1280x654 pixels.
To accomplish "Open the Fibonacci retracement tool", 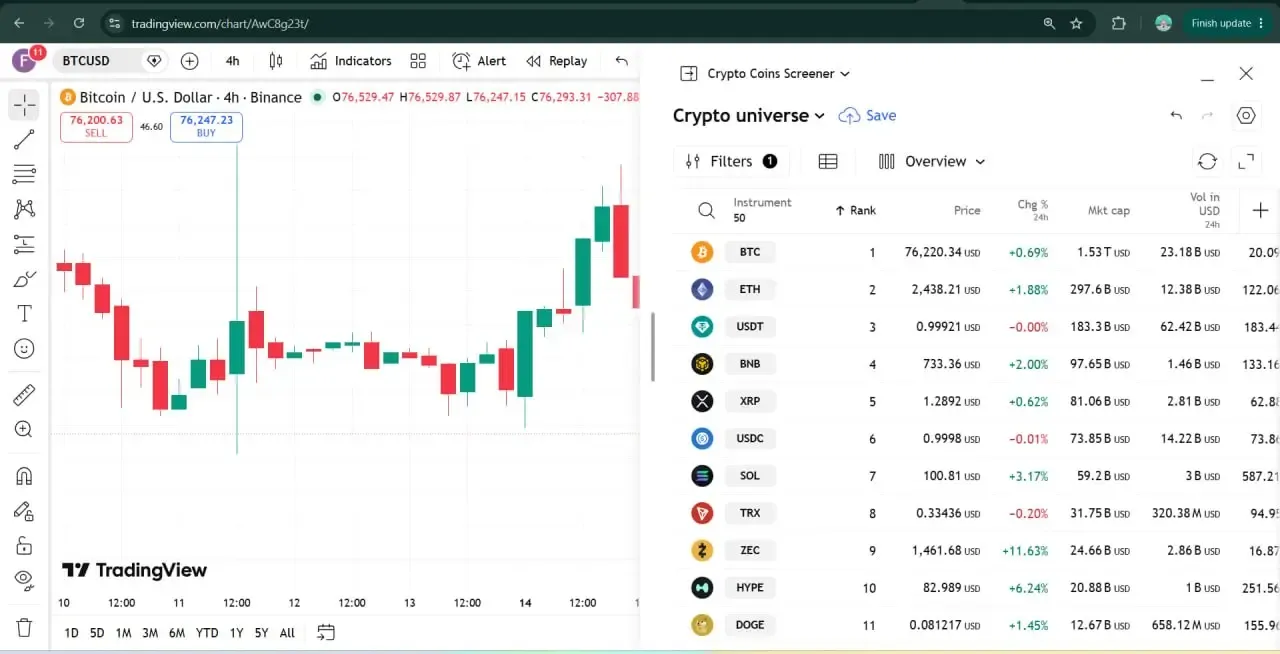I will click(x=24, y=174).
